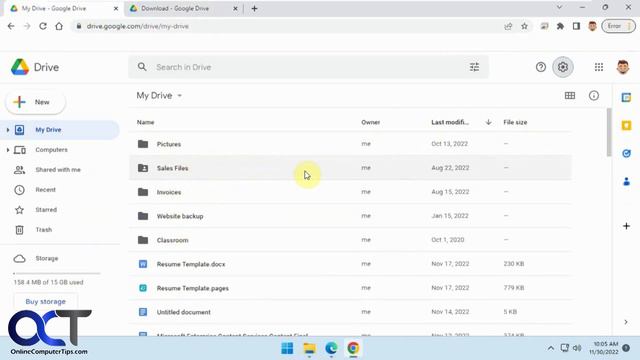The width and height of the screenshot is (640, 360).
Task: Click File size column header
Action: 515,122
